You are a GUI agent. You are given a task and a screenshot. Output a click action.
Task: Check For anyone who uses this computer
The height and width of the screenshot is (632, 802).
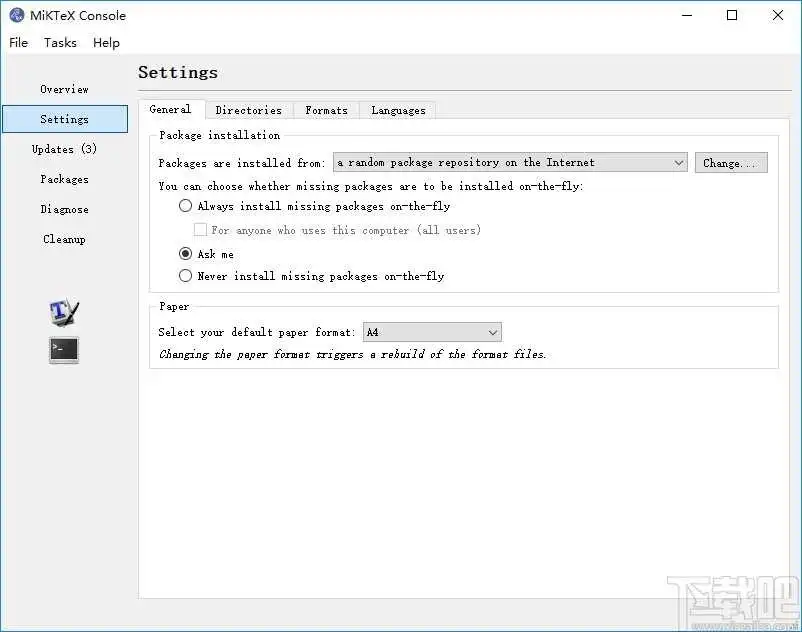(x=338, y=230)
